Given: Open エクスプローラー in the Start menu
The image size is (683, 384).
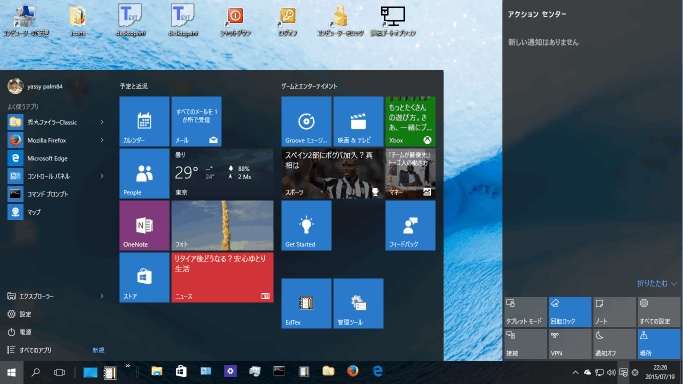Looking at the screenshot, I should (37, 296).
